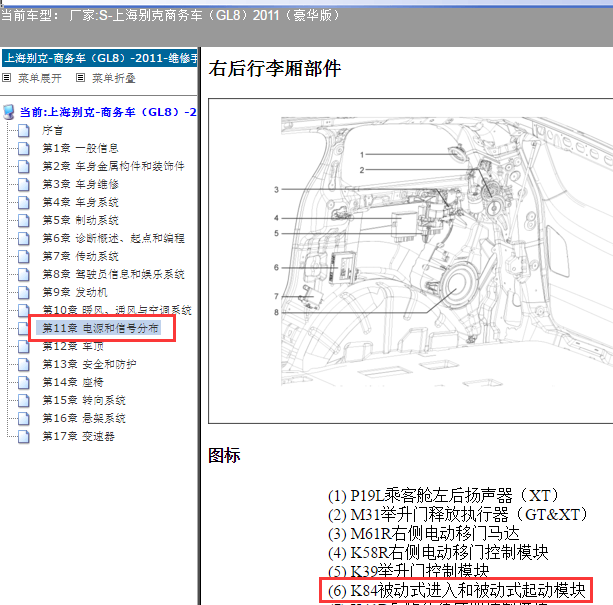
Task: Open 第1章 一般信息
Action: 80,148
